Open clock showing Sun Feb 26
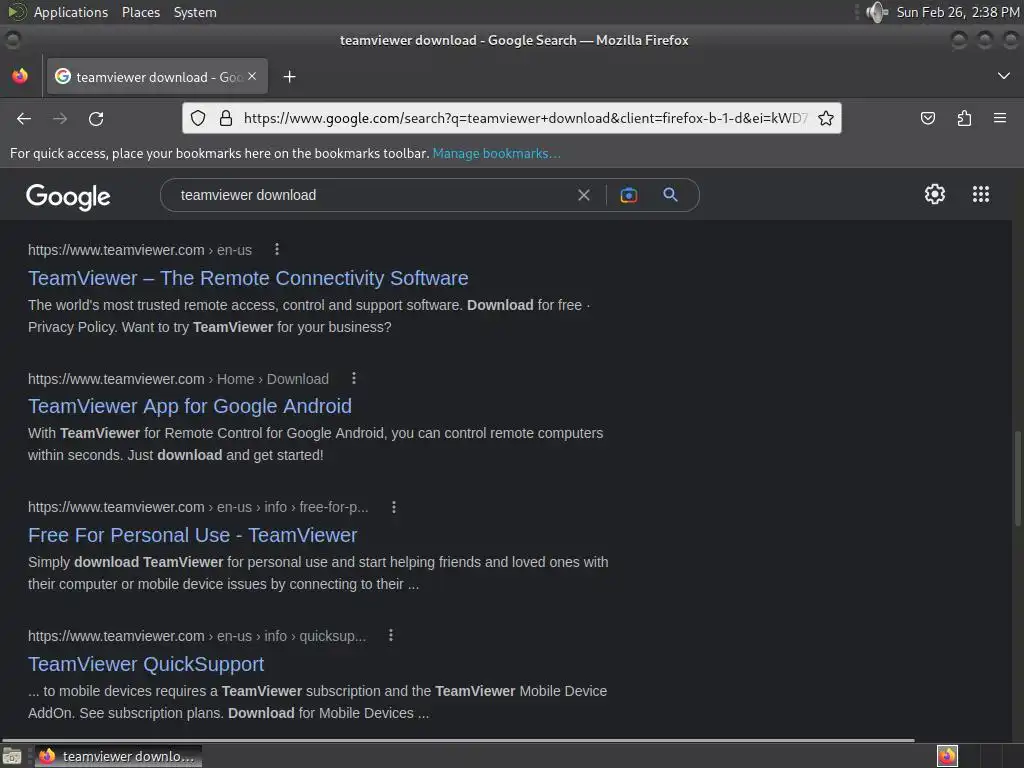 click(957, 12)
